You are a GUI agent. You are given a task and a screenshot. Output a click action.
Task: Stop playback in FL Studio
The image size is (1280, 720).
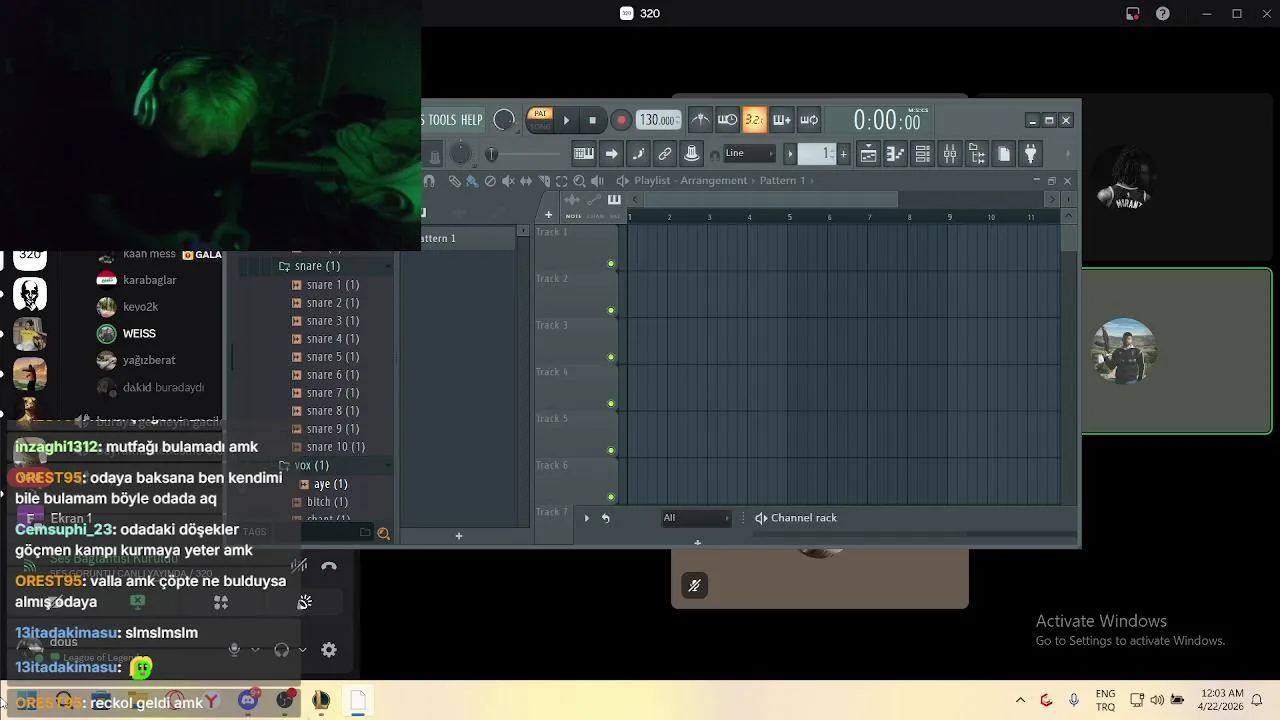coord(592,120)
